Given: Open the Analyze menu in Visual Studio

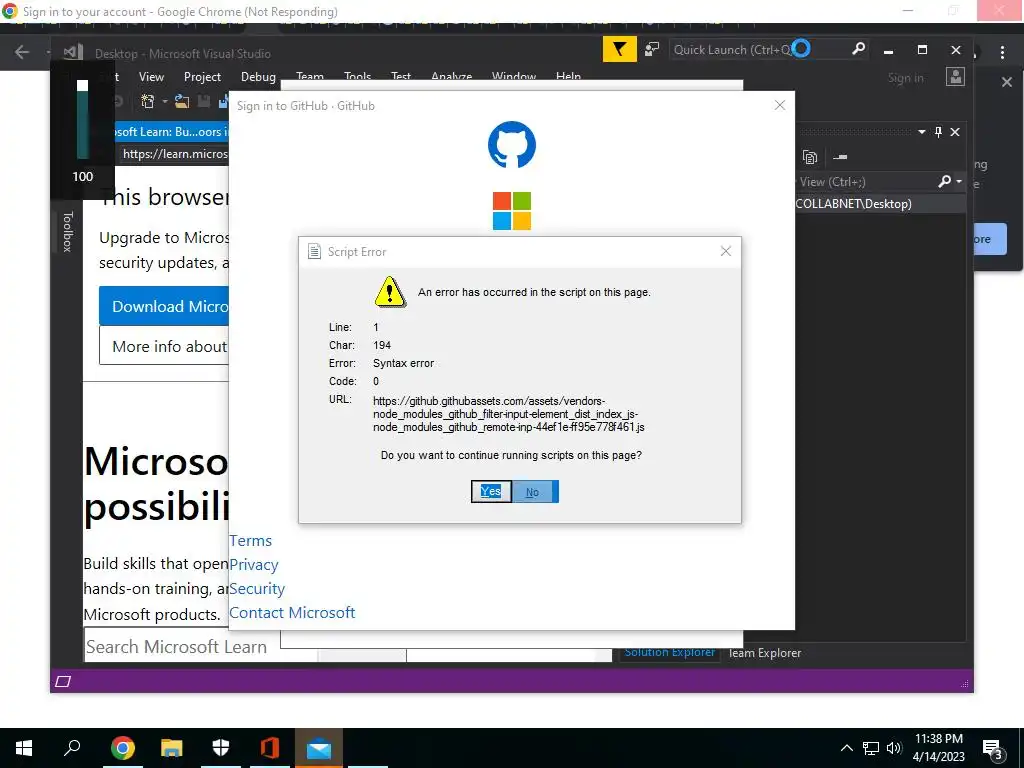Looking at the screenshot, I should pyautogui.click(x=451, y=76).
